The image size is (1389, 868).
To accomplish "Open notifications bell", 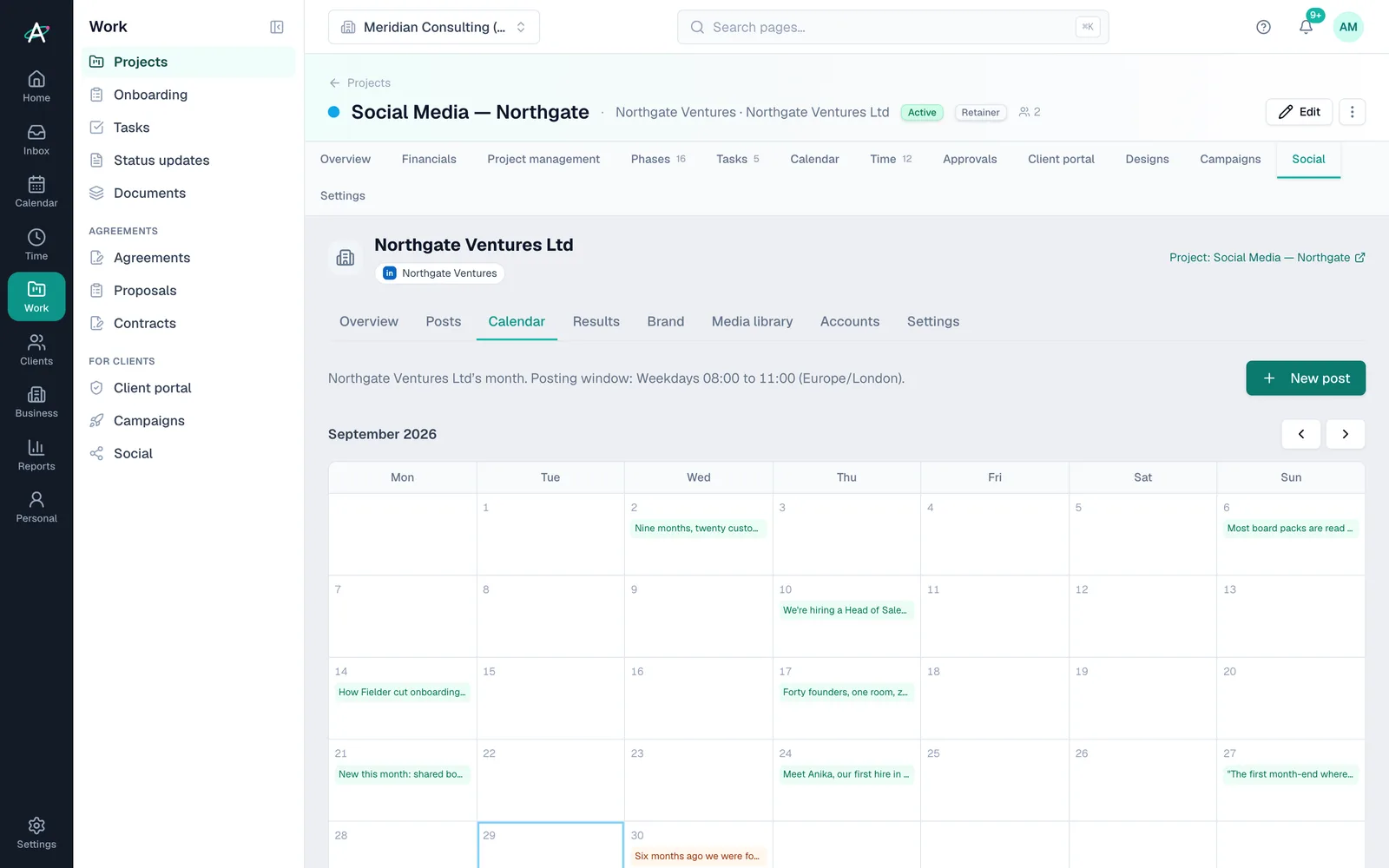I will pos(1306,27).
